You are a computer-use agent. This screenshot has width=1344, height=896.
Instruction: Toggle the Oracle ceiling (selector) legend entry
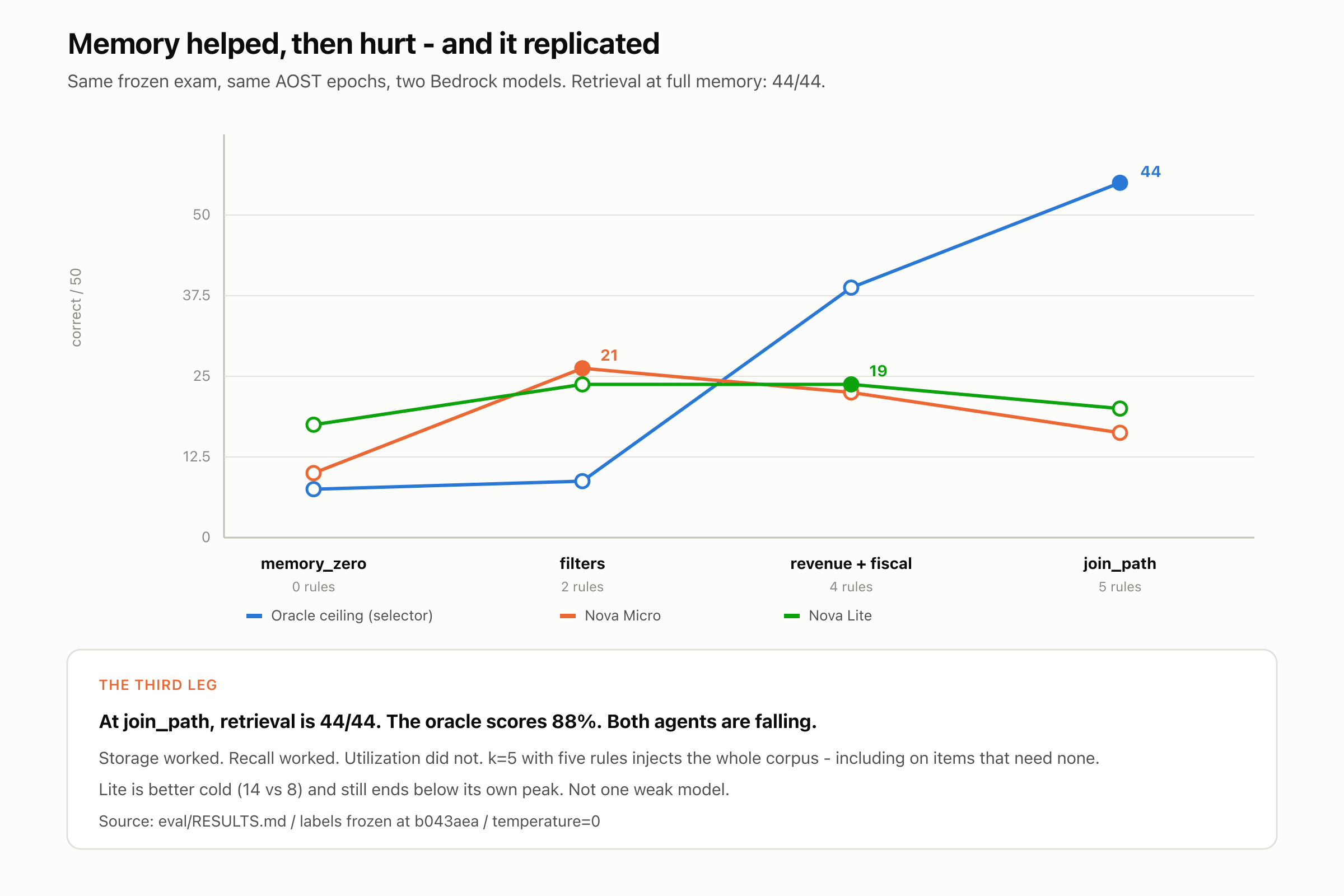click(339, 615)
